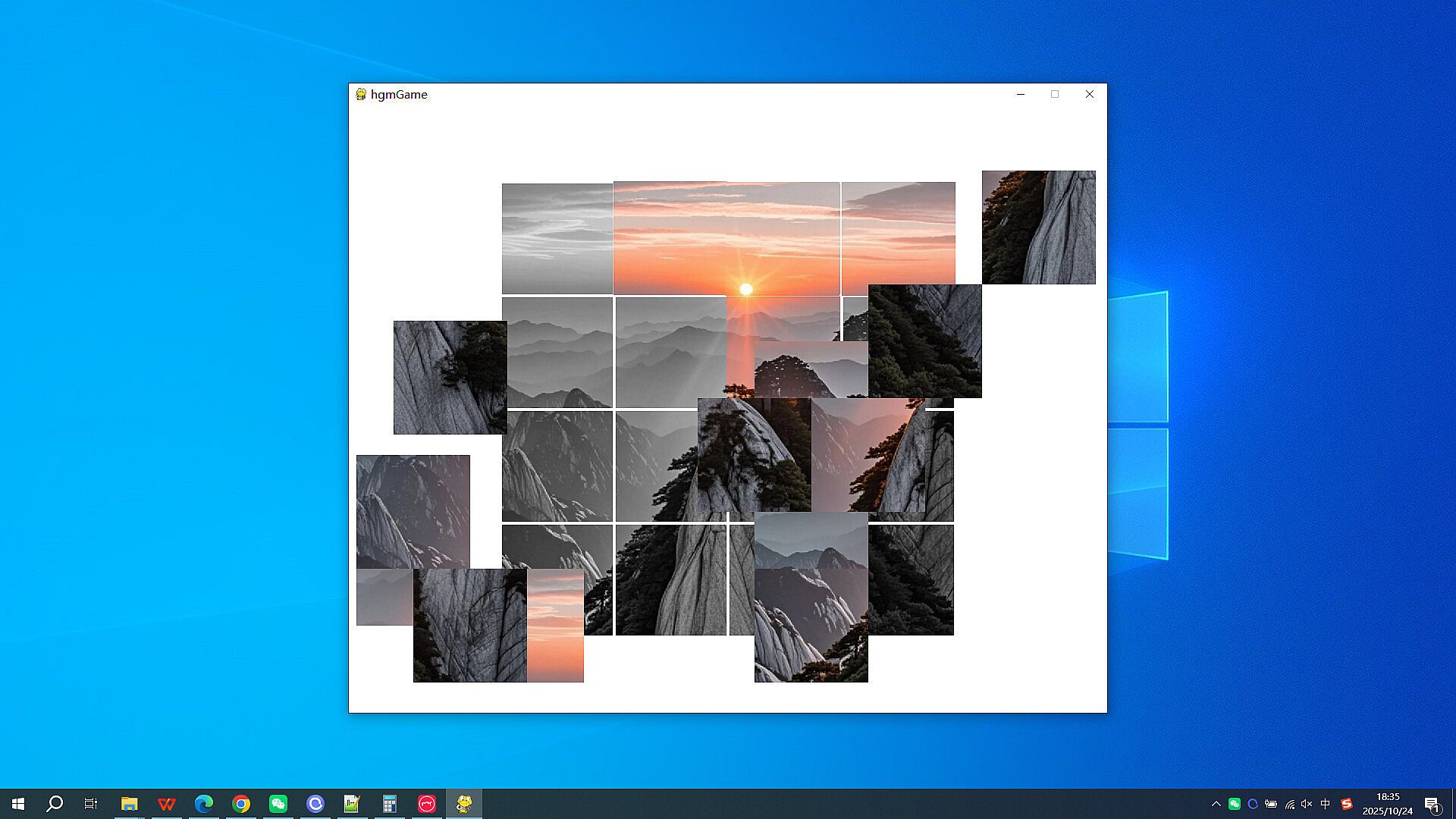Open File Explorer from taskbar
1456x819 pixels.
coord(129,804)
